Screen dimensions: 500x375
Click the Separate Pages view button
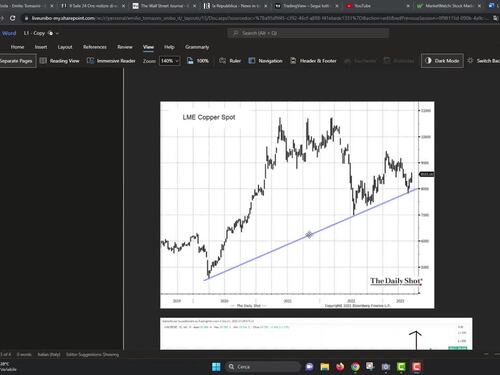[x=17, y=61]
